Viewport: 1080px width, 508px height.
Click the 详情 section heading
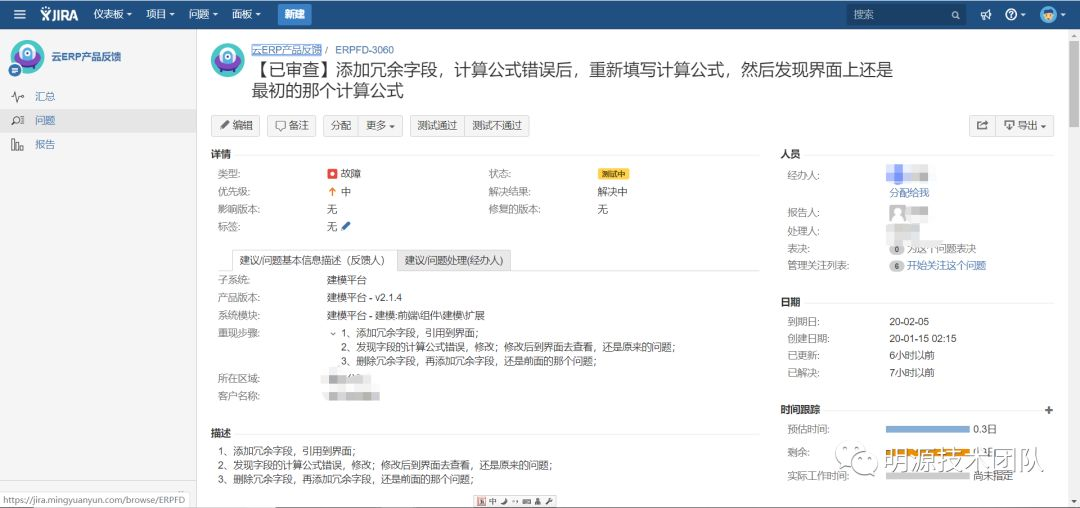coord(221,154)
